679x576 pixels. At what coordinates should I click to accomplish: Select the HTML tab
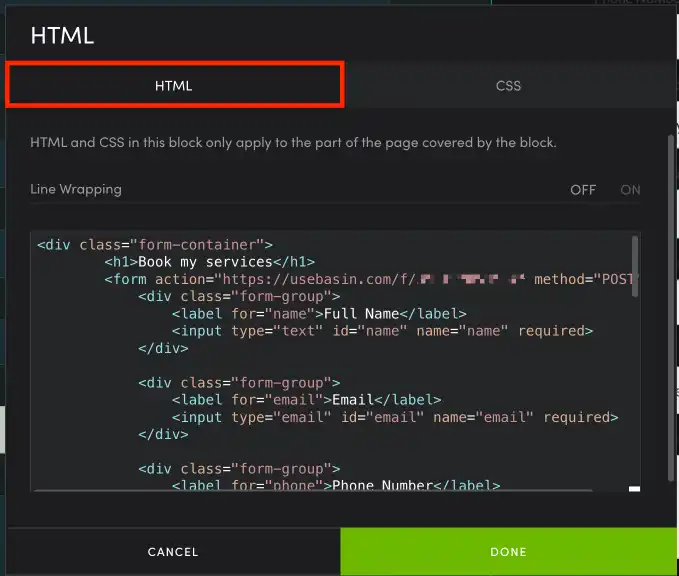[174, 86]
